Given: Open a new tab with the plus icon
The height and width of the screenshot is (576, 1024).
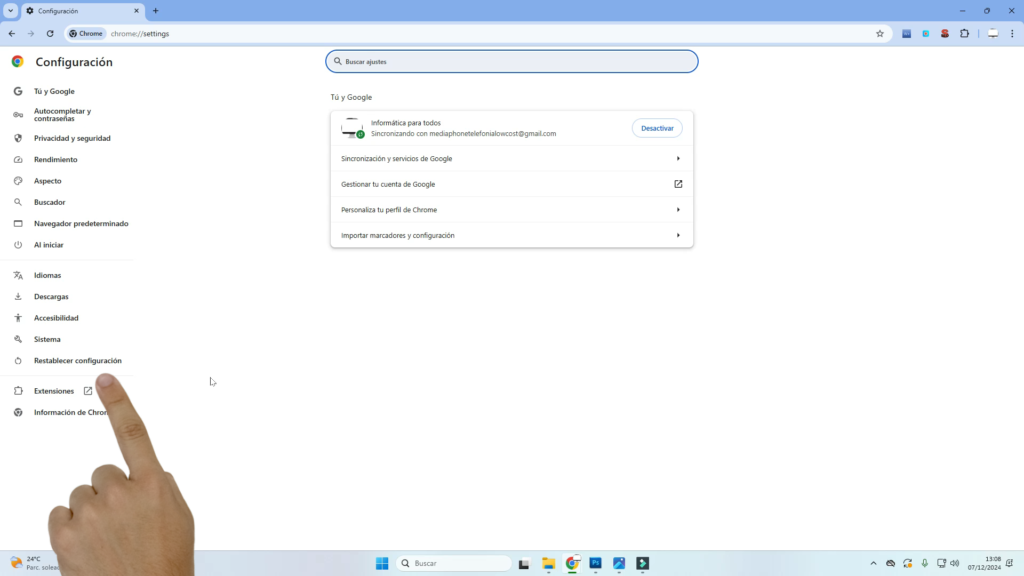Looking at the screenshot, I should tap(155, 11).
